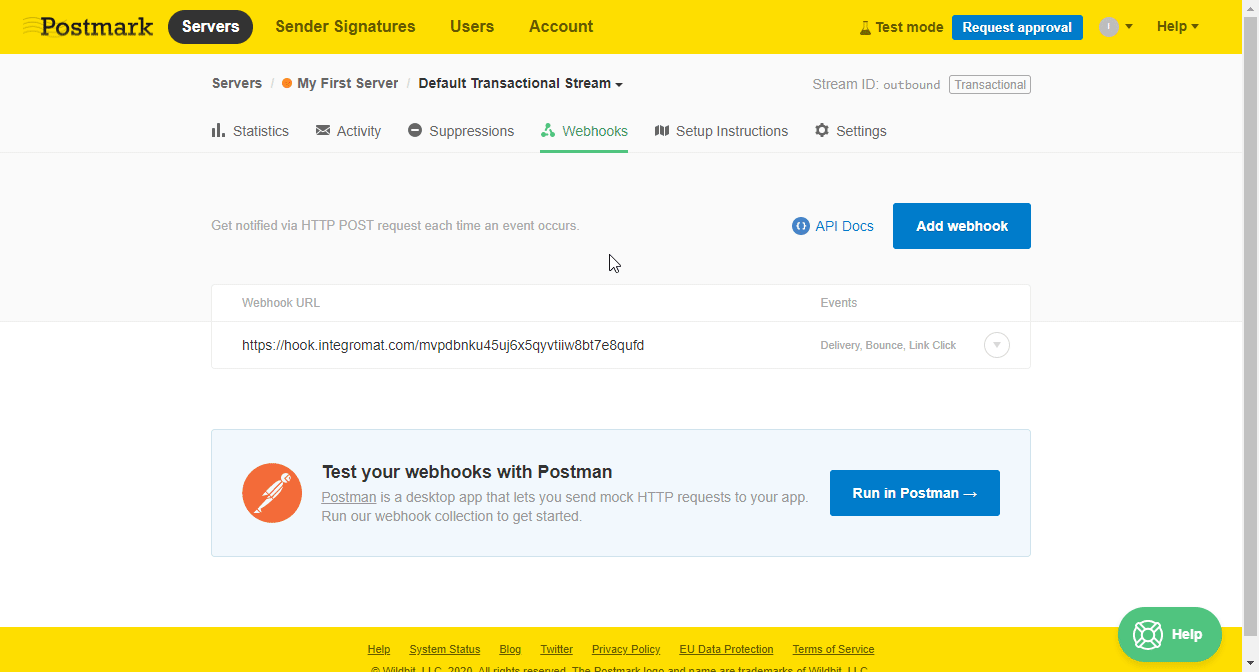Open My First Server breadcrumb

pos(340,83)
